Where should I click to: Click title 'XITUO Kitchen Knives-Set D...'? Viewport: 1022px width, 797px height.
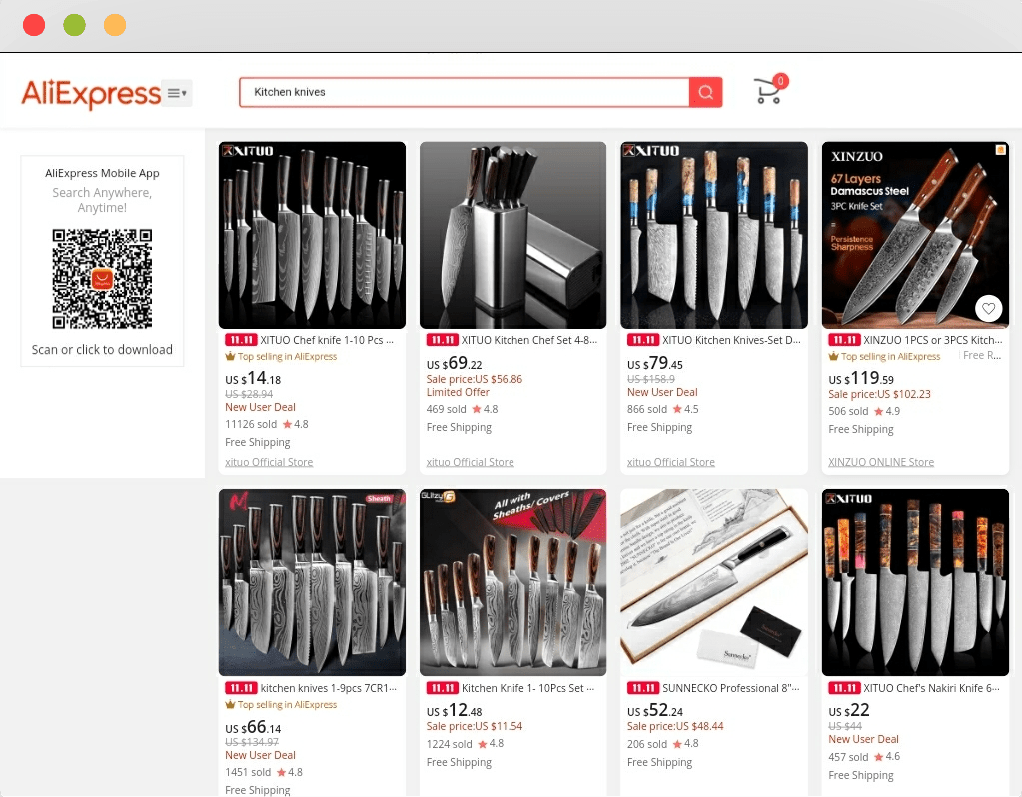point(731,340)
